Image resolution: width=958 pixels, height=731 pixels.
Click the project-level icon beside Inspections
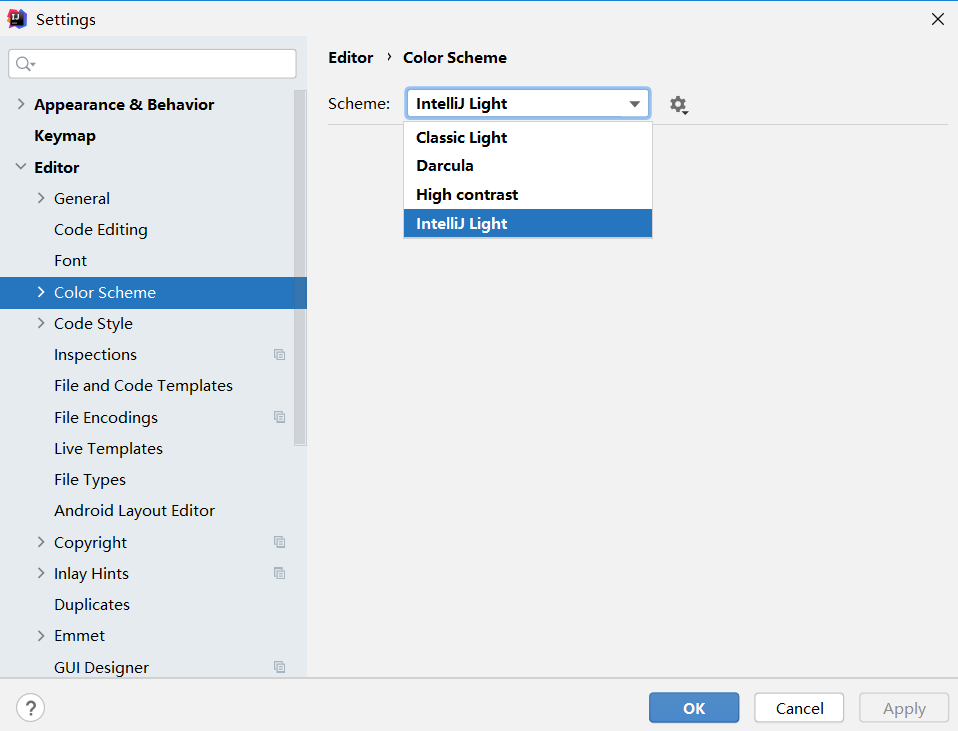point(279,354)
